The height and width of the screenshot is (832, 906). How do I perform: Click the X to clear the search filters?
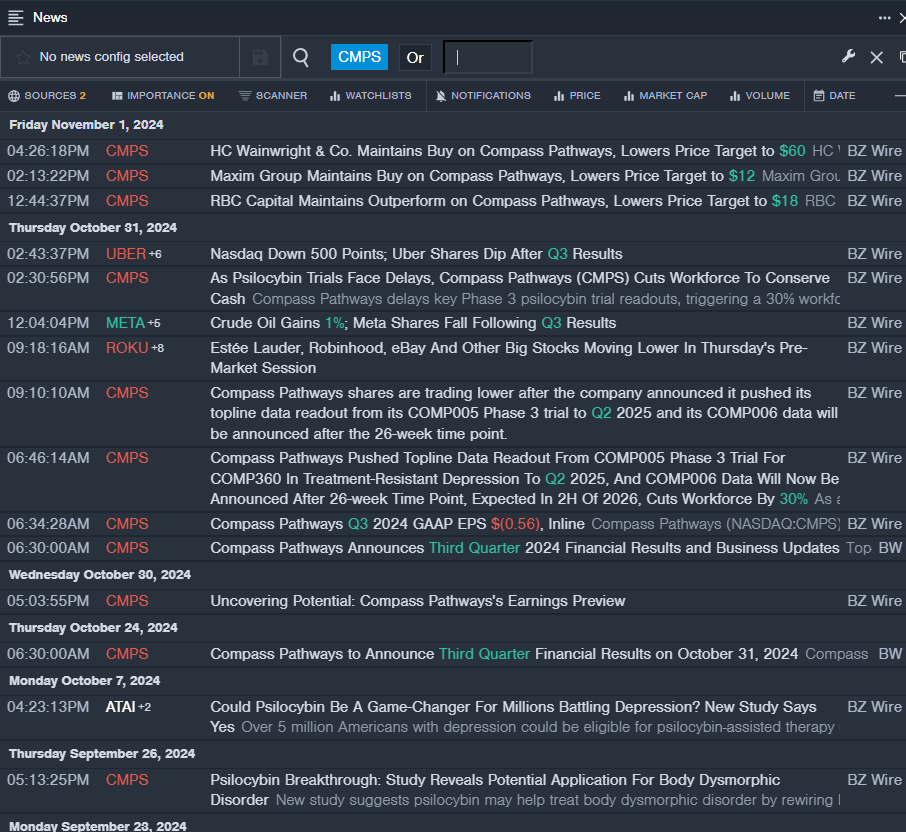[876, 58]
